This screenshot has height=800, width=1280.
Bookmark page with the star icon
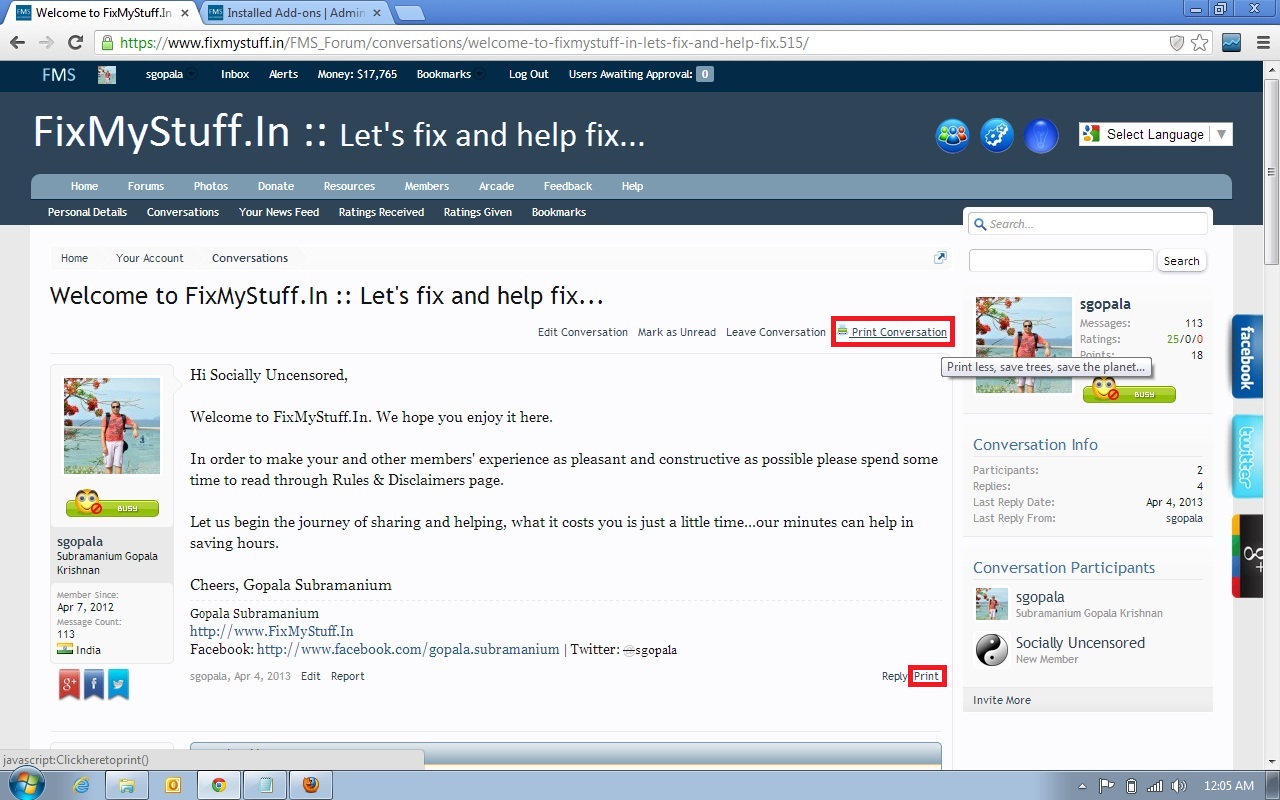[x=1199, y=43]
